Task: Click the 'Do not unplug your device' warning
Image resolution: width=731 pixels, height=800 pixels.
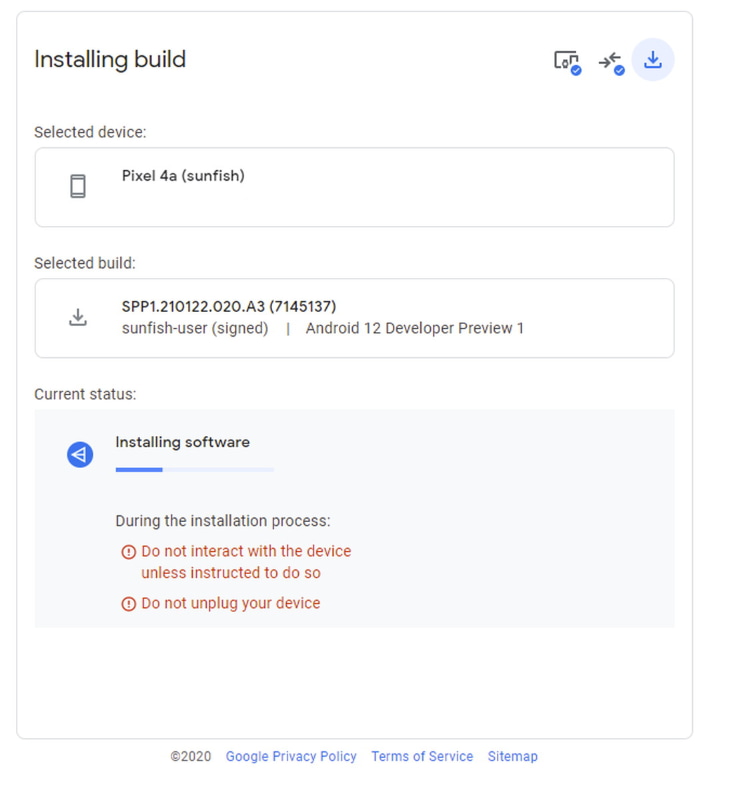Action: (231, 603)
